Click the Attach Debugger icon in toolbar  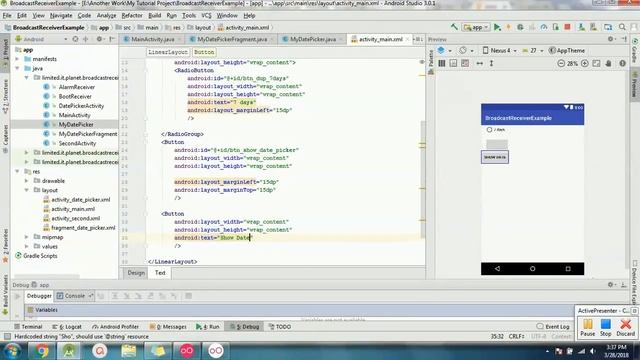pos(556,27)
